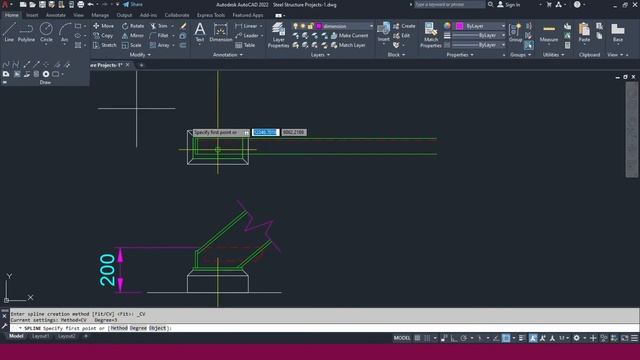
Task: Open the Home ribbon tab
Action: [11, 15]
